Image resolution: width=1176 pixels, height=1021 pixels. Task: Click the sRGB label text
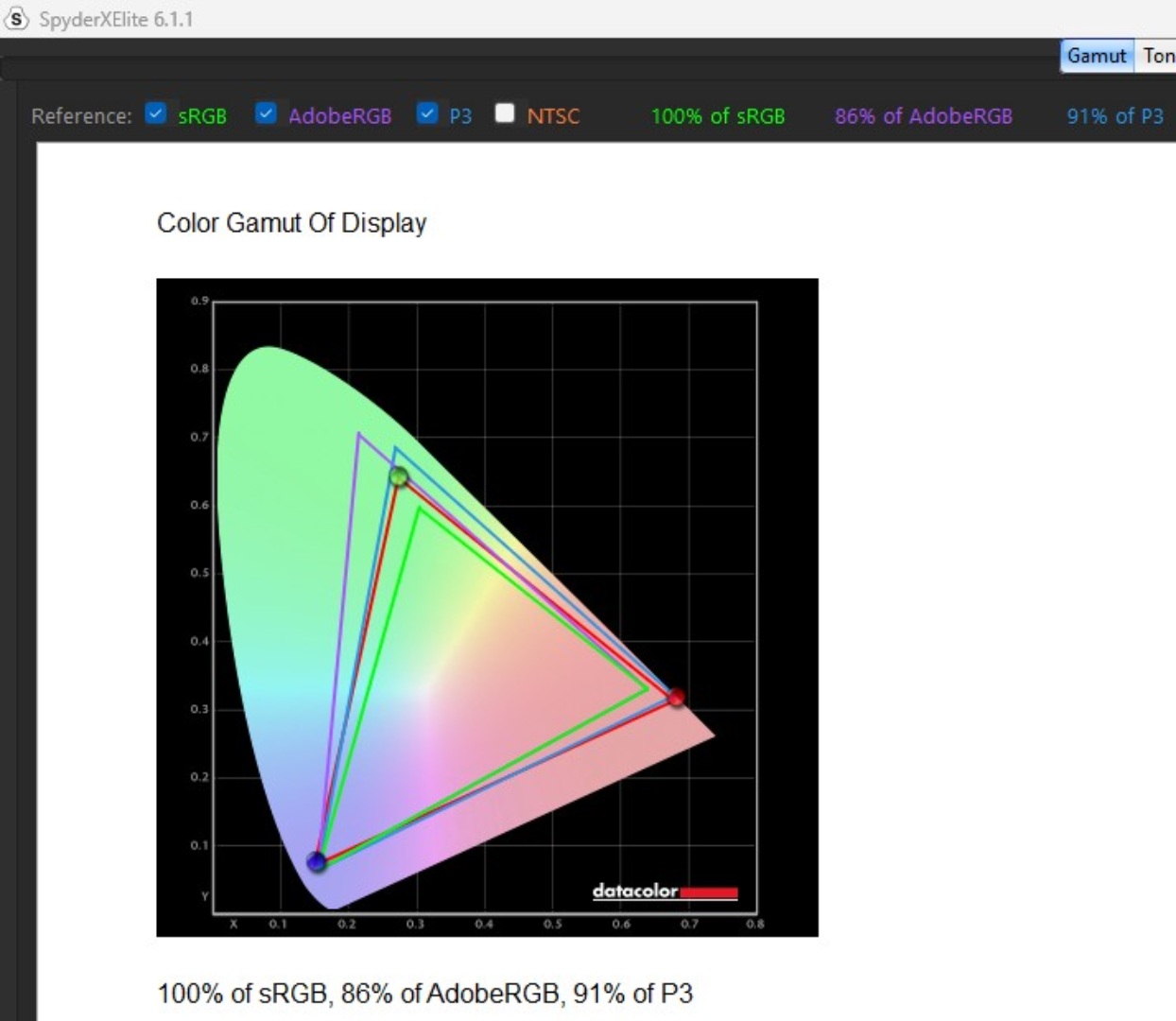202,116
